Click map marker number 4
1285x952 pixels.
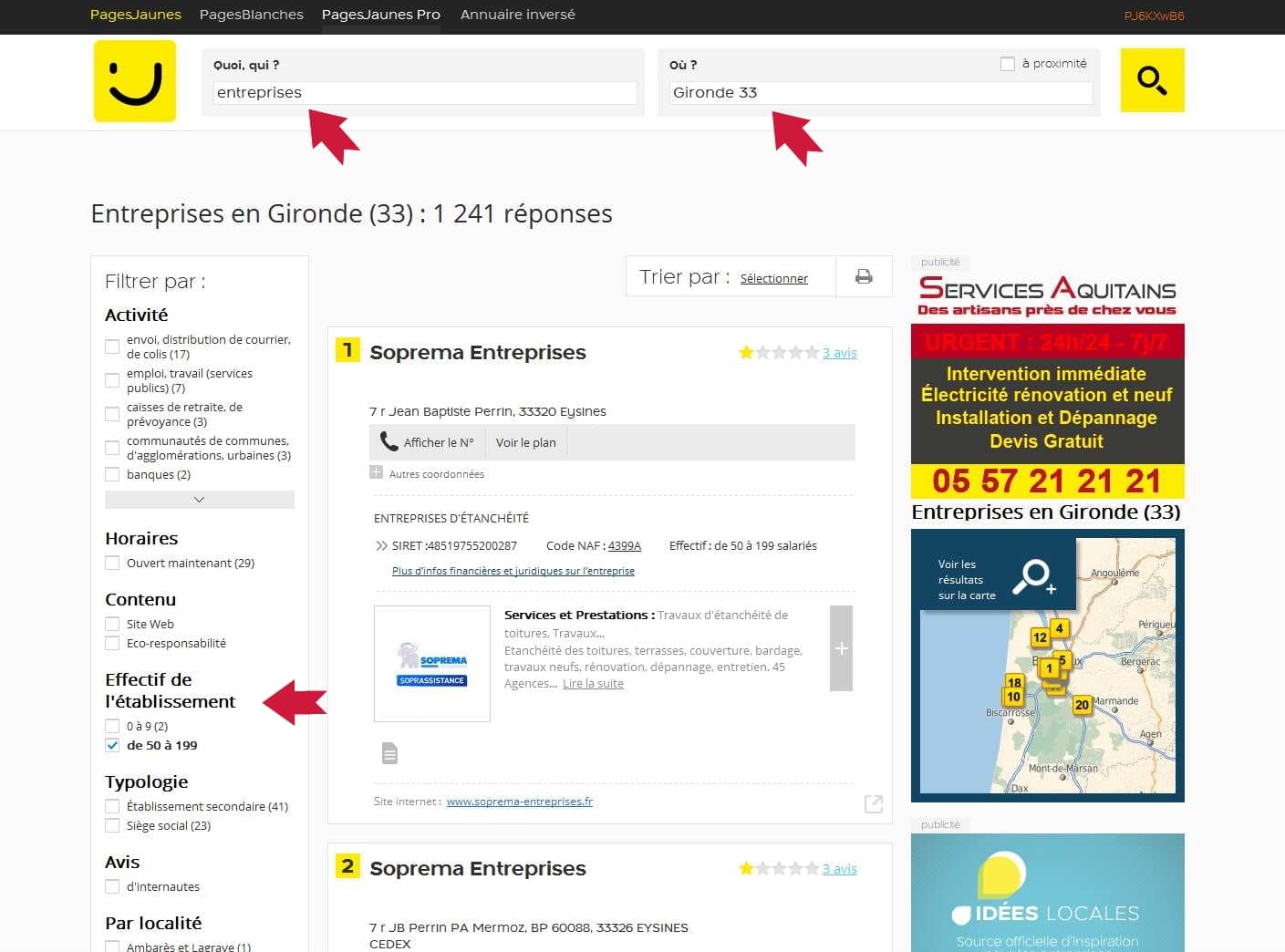point(1059,628)
